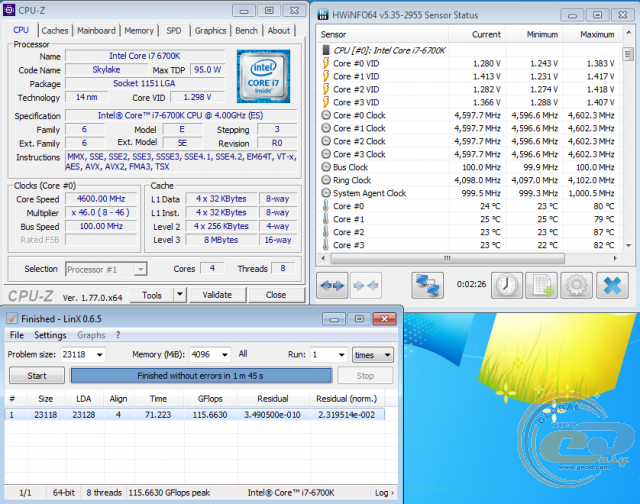Image resolution: width=640 pixels, height=504 pixels.
Task: Switch to the Memory tab in CPU-Z
Action: [139, 31]
